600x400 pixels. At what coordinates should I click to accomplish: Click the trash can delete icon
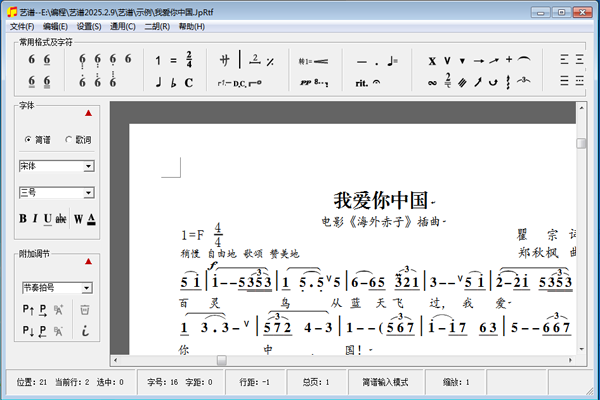point(85,310)
